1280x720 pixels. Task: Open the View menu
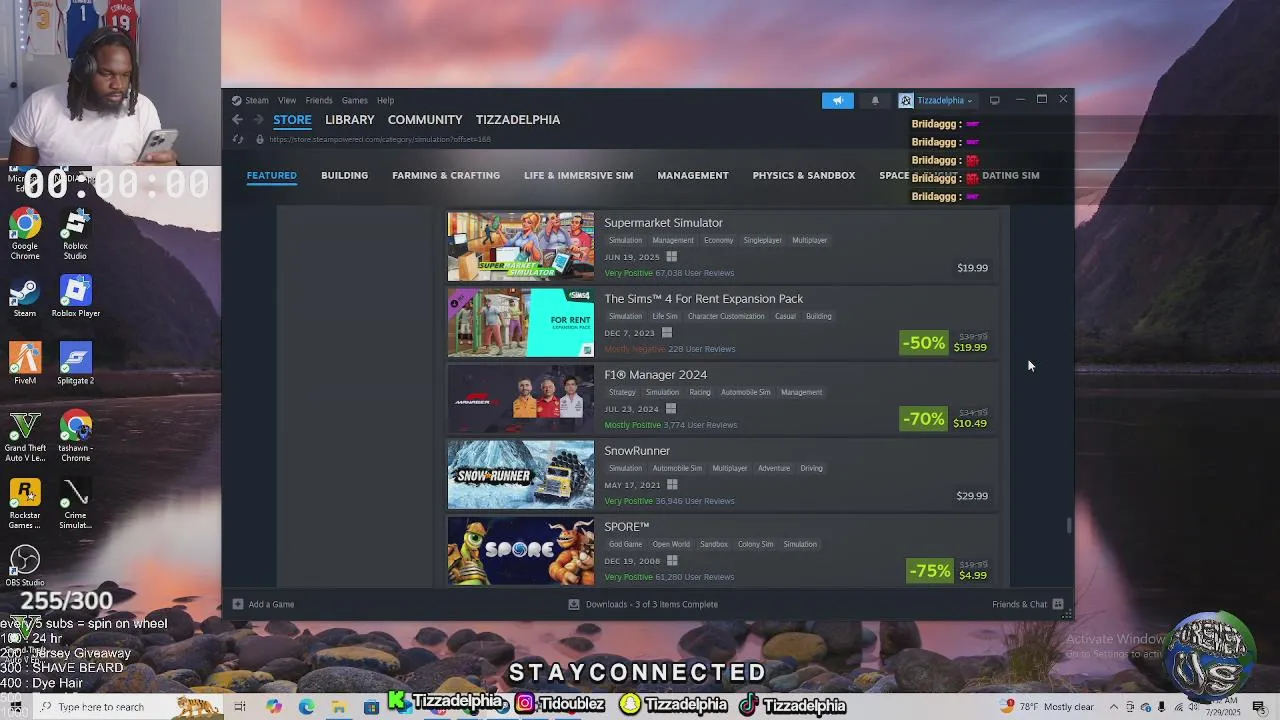[x=287, y=100]
